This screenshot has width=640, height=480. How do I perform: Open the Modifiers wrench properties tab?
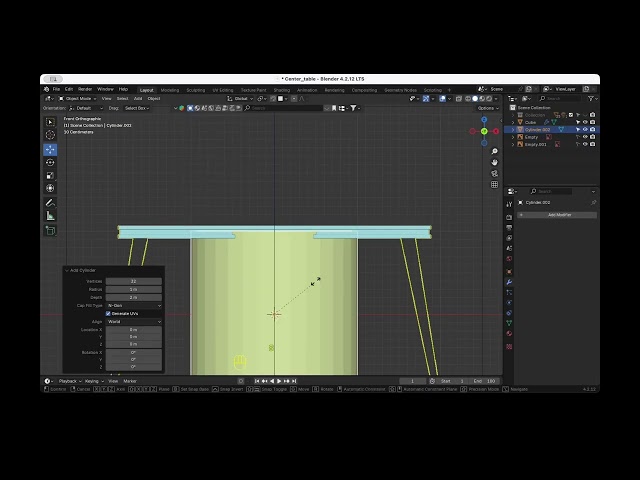pos(509,282)
